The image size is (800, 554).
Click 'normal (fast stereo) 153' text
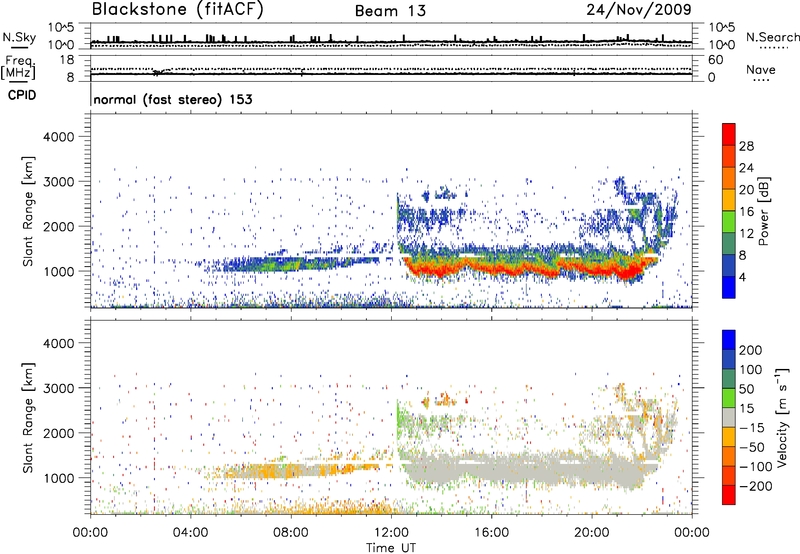(173, 100)
